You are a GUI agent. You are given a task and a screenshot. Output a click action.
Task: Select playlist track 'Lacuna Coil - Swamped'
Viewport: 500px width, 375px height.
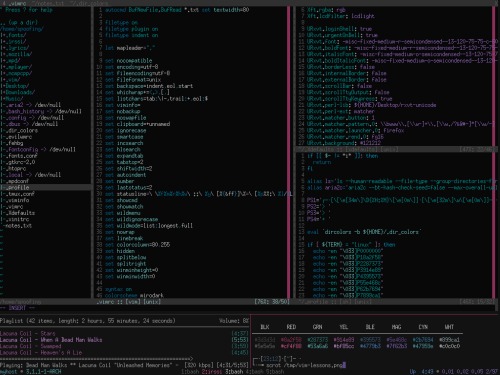tap(31, 346)
